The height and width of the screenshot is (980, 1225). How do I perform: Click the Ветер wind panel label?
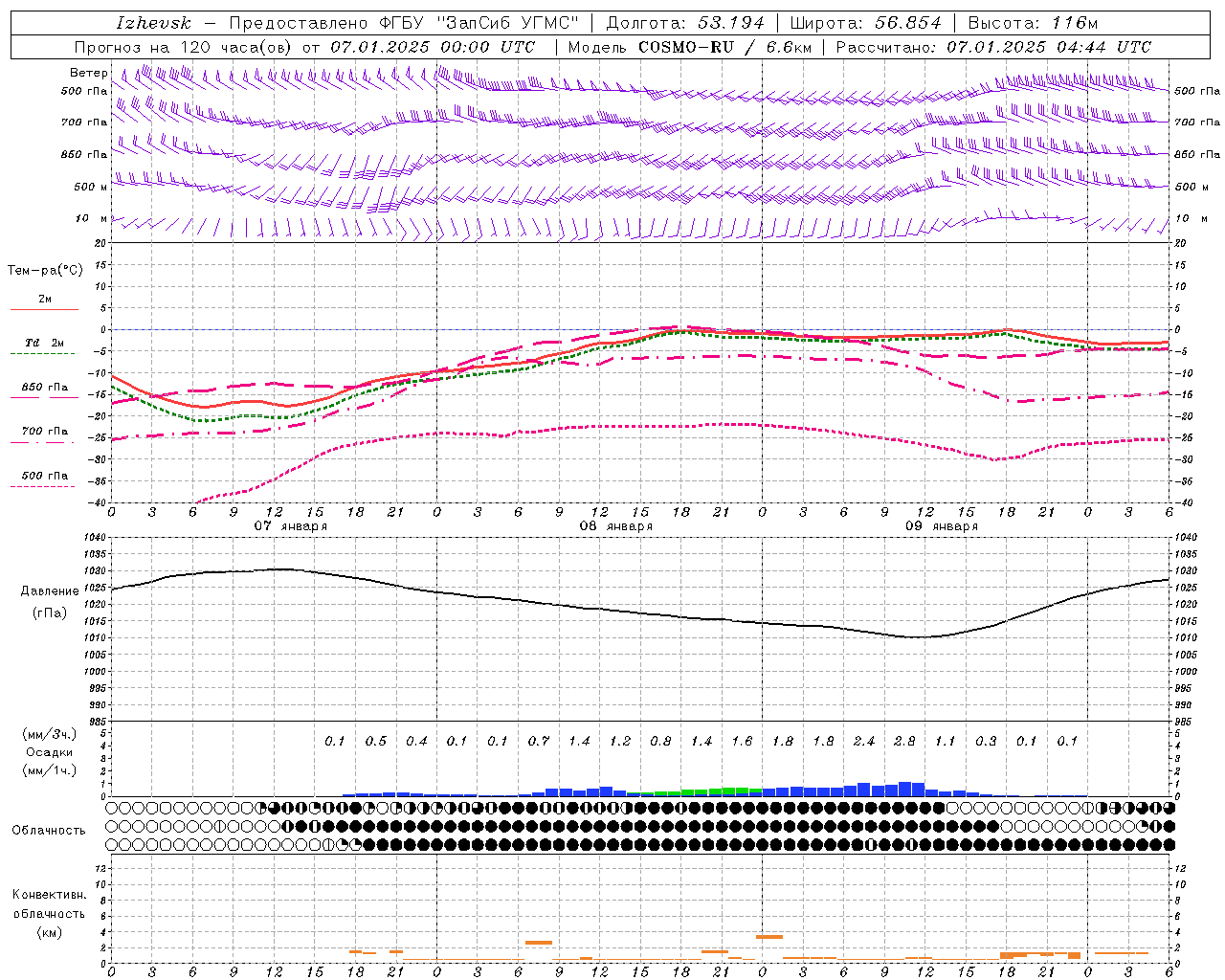89,73
